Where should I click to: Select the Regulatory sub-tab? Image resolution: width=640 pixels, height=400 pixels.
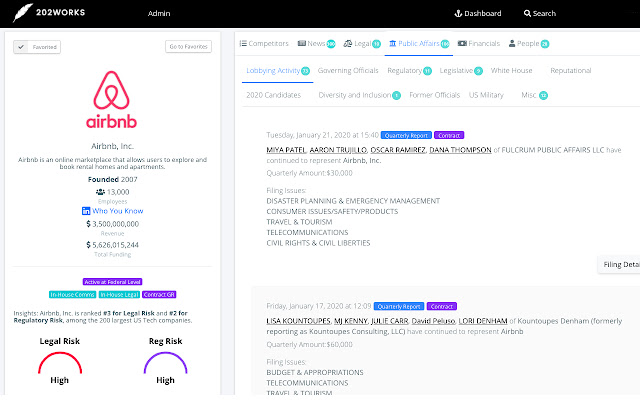point(409,71)
